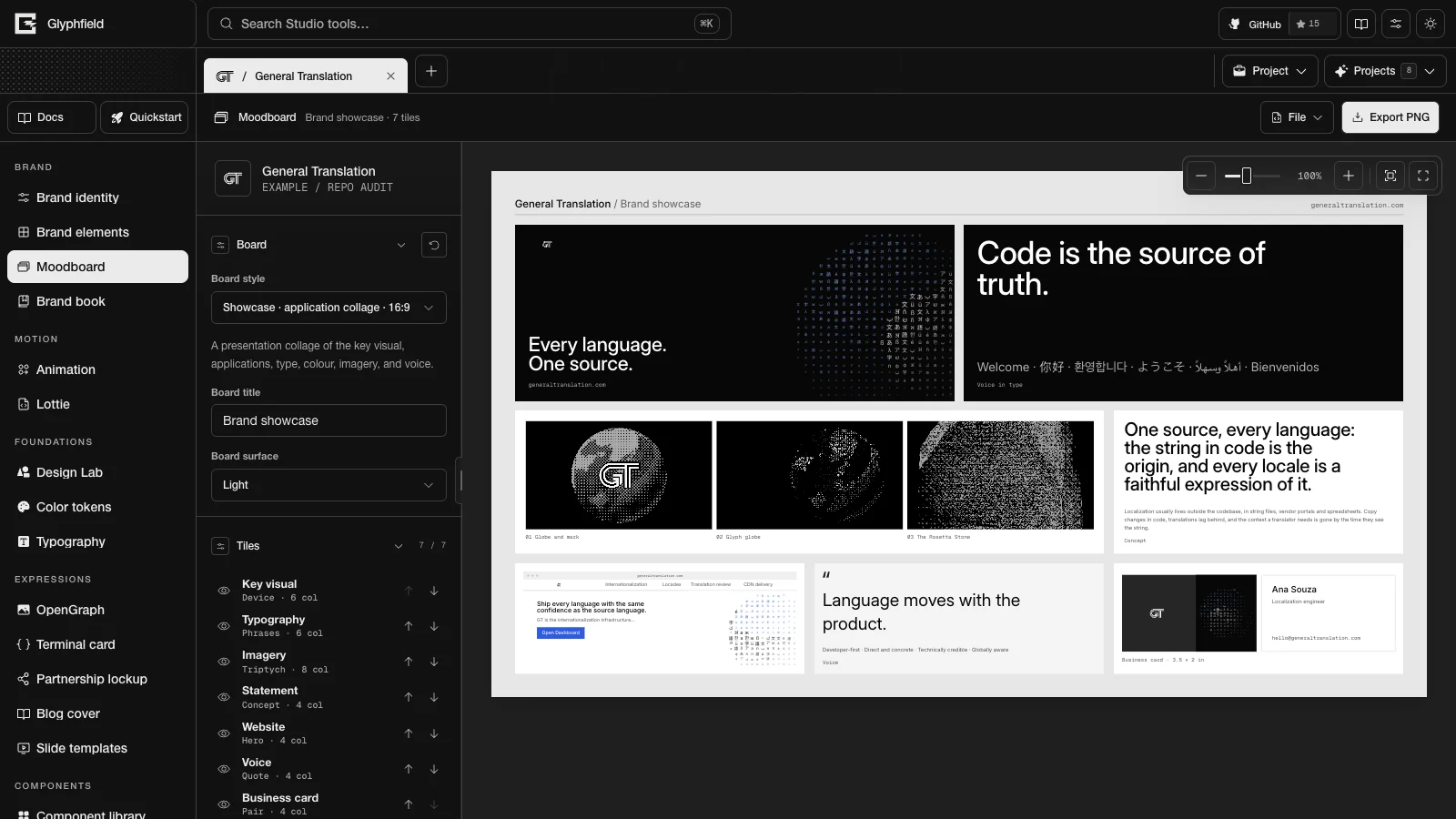Collapse the Tiles section

[x=398, y=546]
